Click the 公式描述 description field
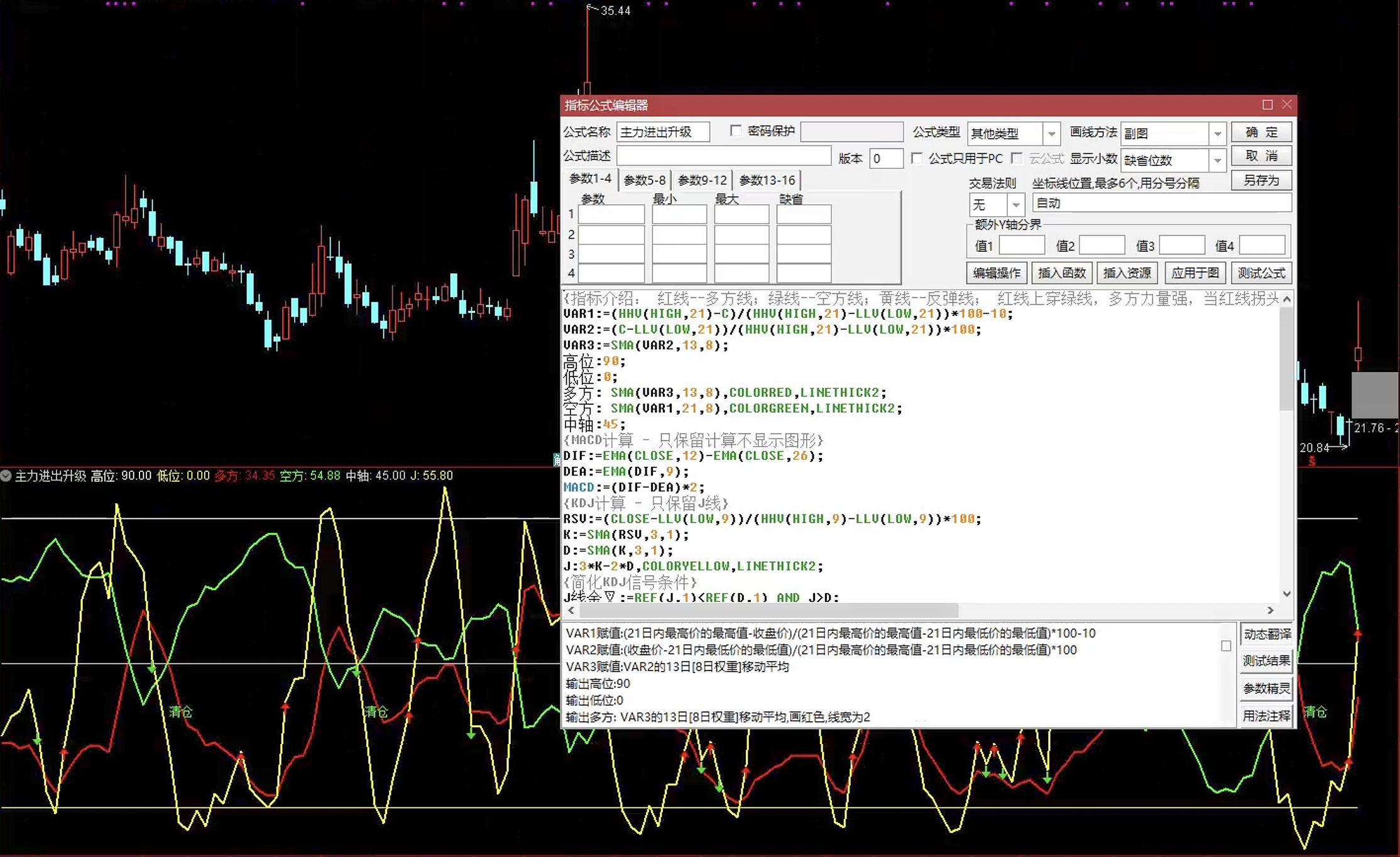Viewport: 1400px width, 857px height. (724, 155)
